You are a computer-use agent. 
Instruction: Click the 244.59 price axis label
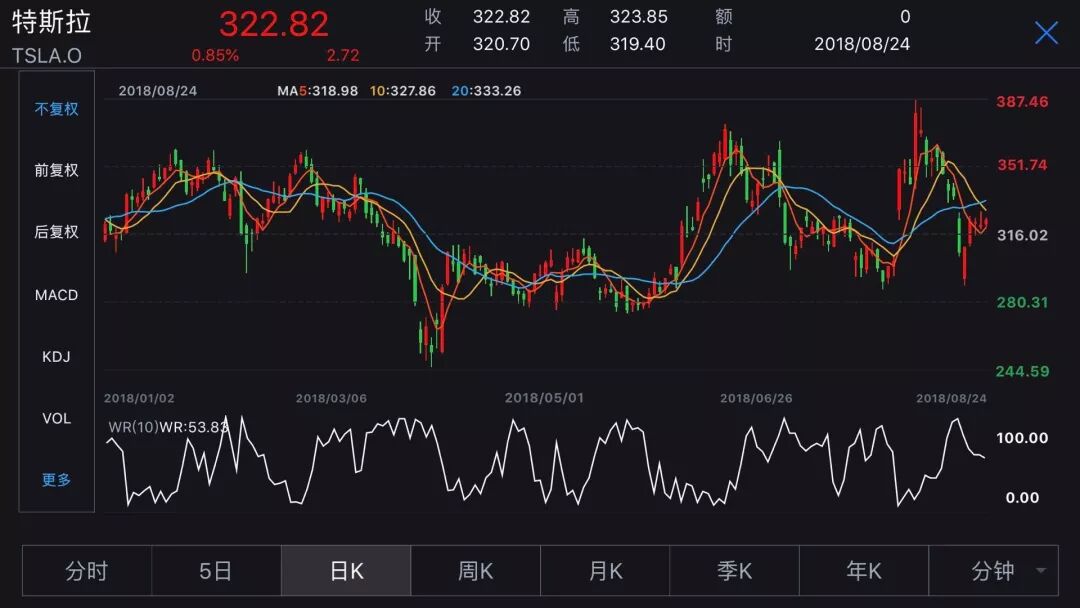pos(1022,372)
